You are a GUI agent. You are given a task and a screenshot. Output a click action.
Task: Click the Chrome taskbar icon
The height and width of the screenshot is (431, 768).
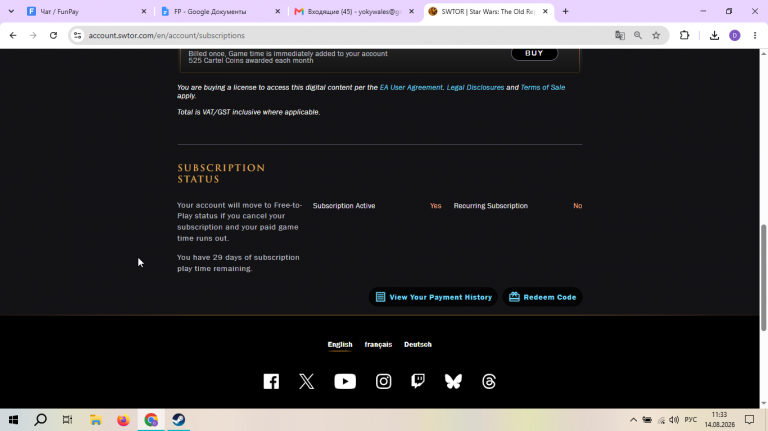(x=151, y=420)
